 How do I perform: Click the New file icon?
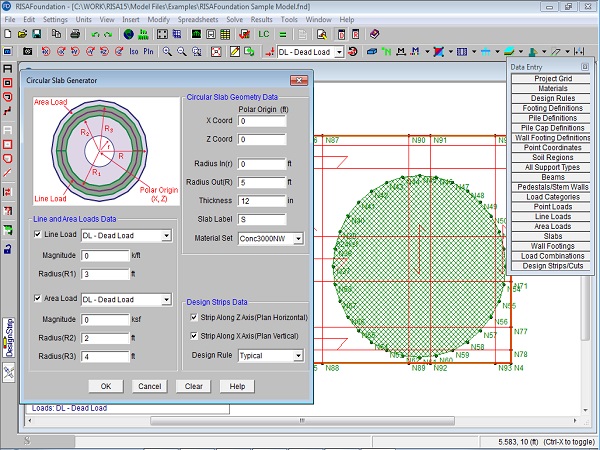click(8, 34)
